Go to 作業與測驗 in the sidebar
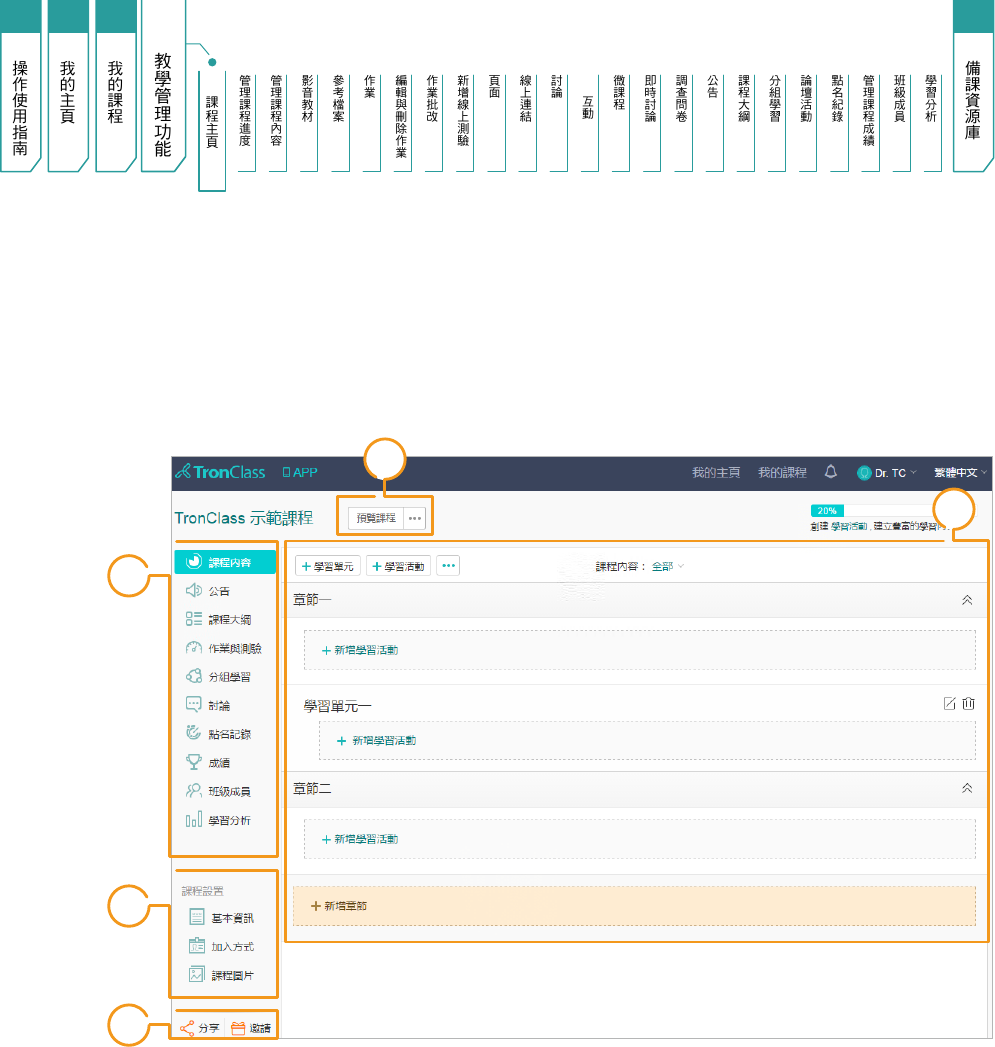 point(223,648)
